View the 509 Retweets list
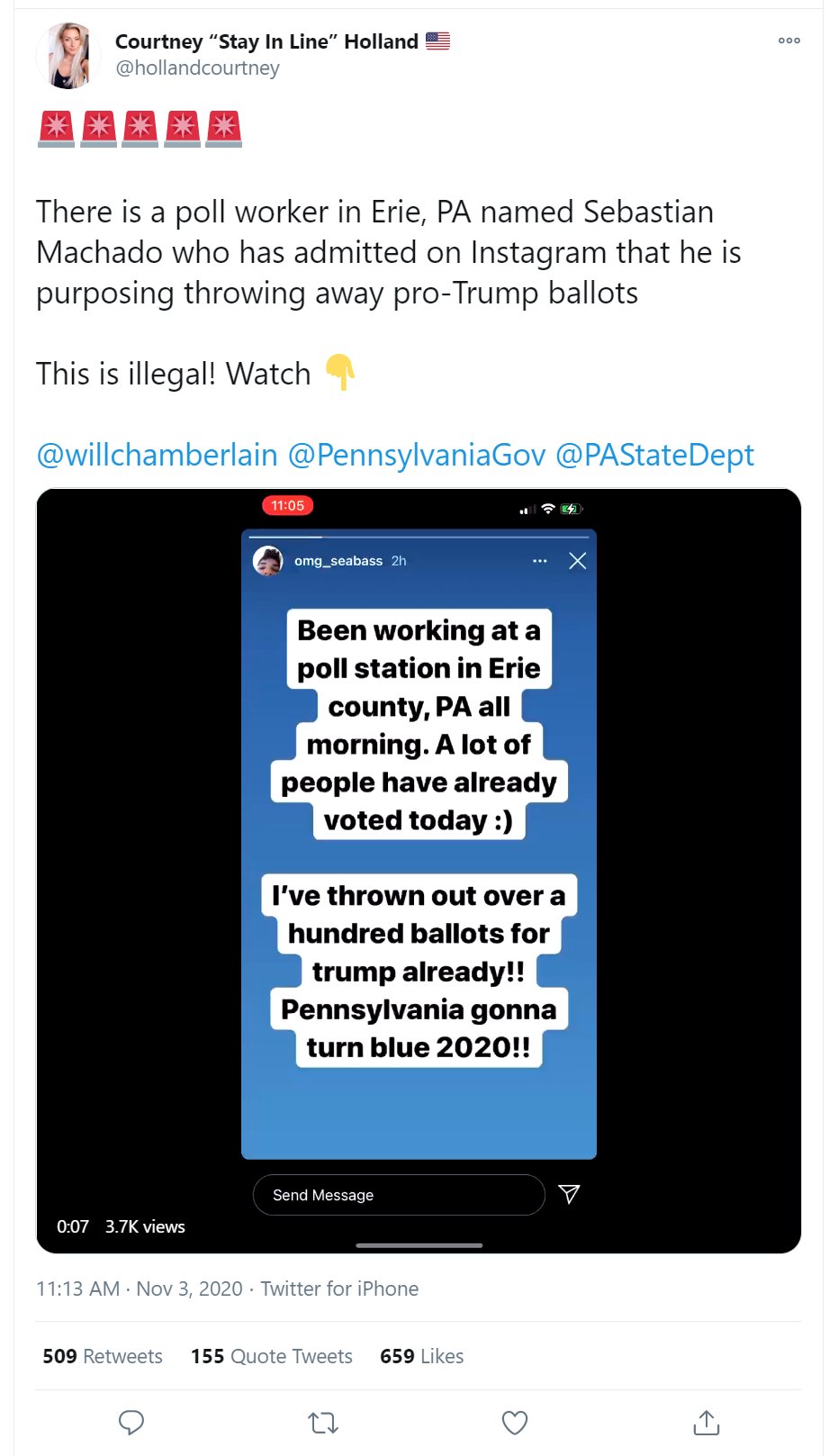This screenshot has height=1456, width=829. coord(103,1356)
